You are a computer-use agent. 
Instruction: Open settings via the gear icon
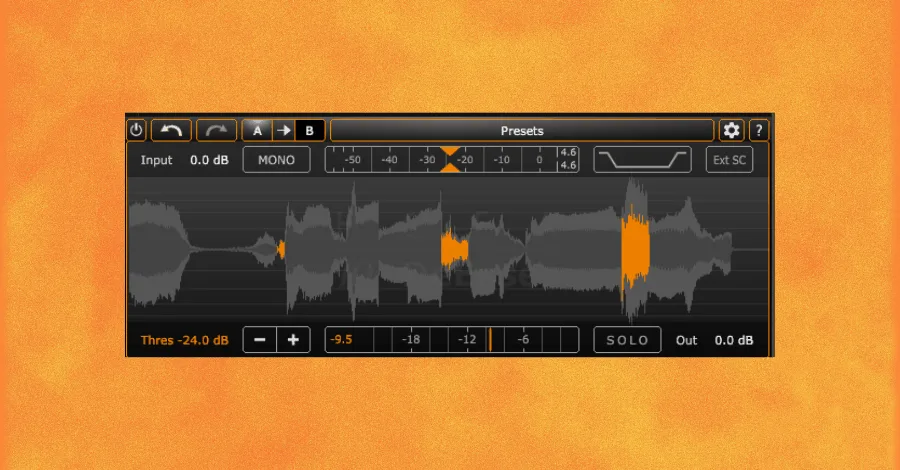[x=731, y=130]
